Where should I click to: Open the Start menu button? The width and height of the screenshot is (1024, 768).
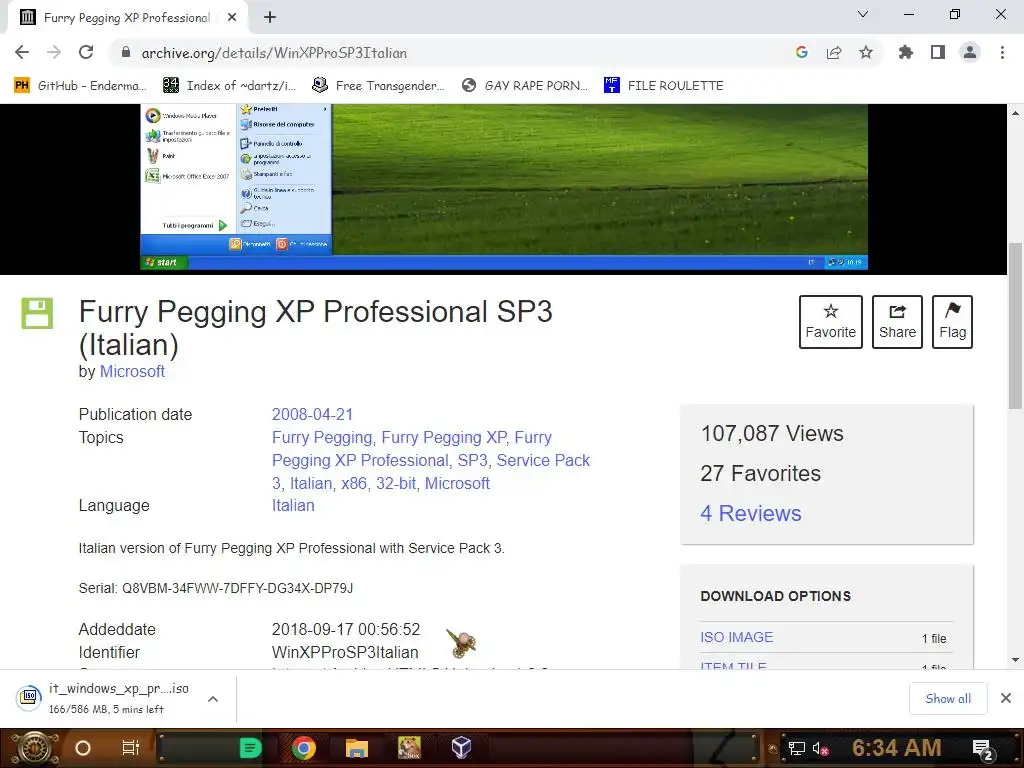(34, 748)
